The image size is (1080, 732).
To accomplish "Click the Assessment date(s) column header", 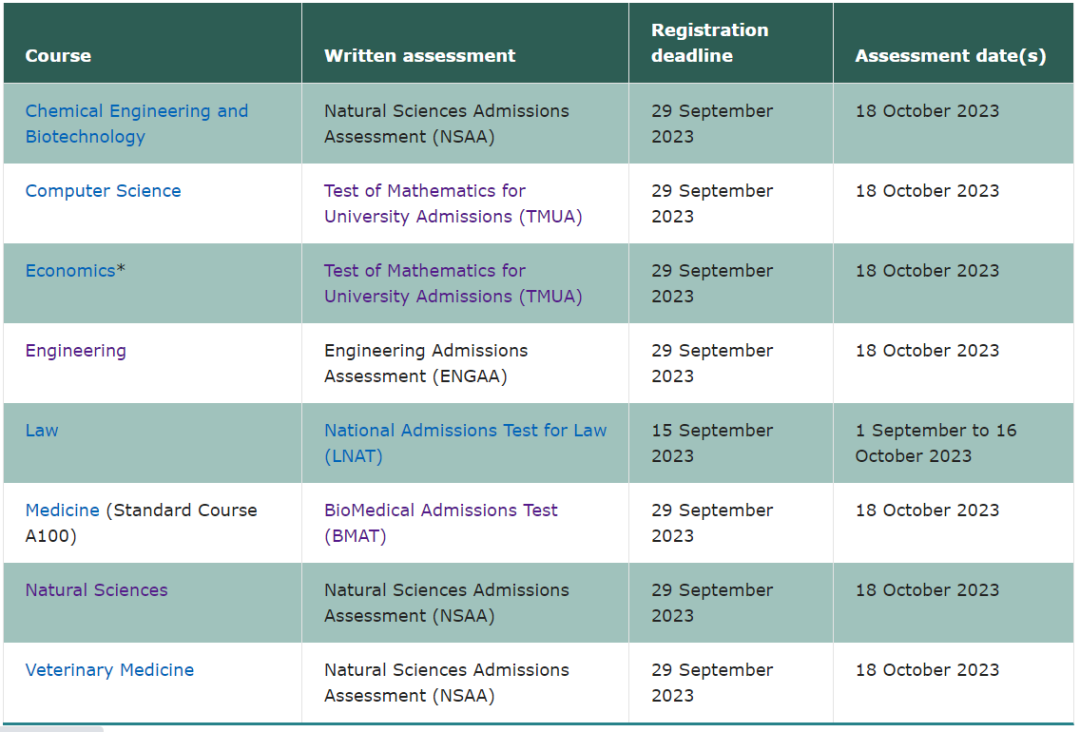I will click(950, 56).
